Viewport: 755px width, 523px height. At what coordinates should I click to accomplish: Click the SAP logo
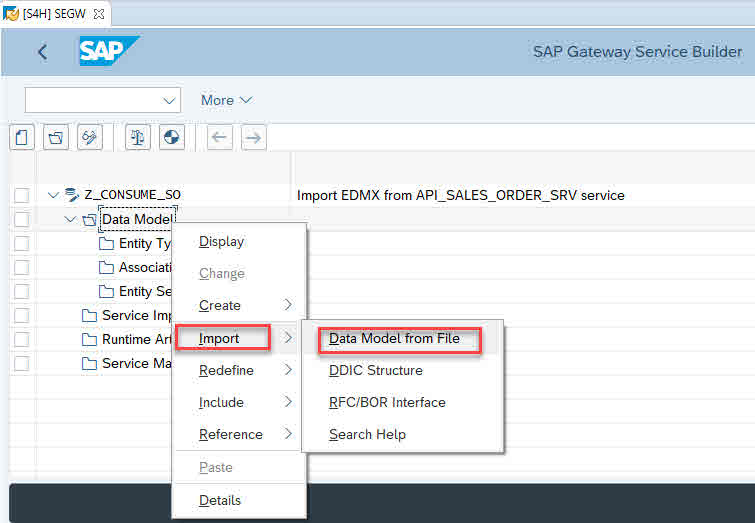point(109,51)
